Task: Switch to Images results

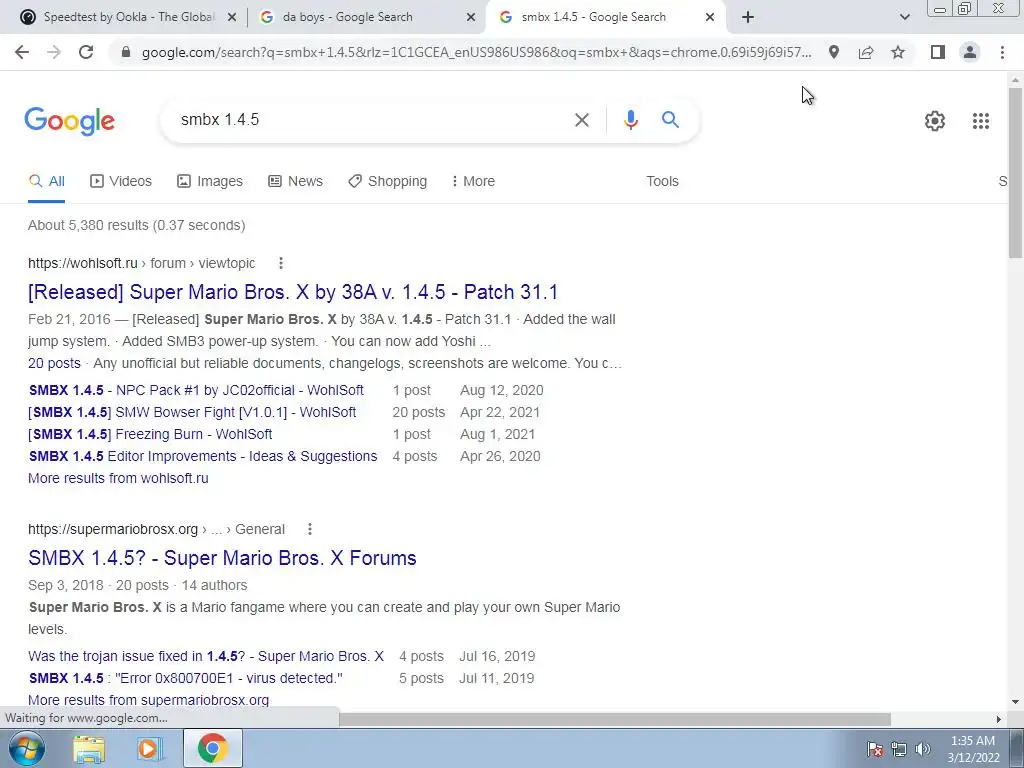Action: pyautogui.click(x=210, y=182)
